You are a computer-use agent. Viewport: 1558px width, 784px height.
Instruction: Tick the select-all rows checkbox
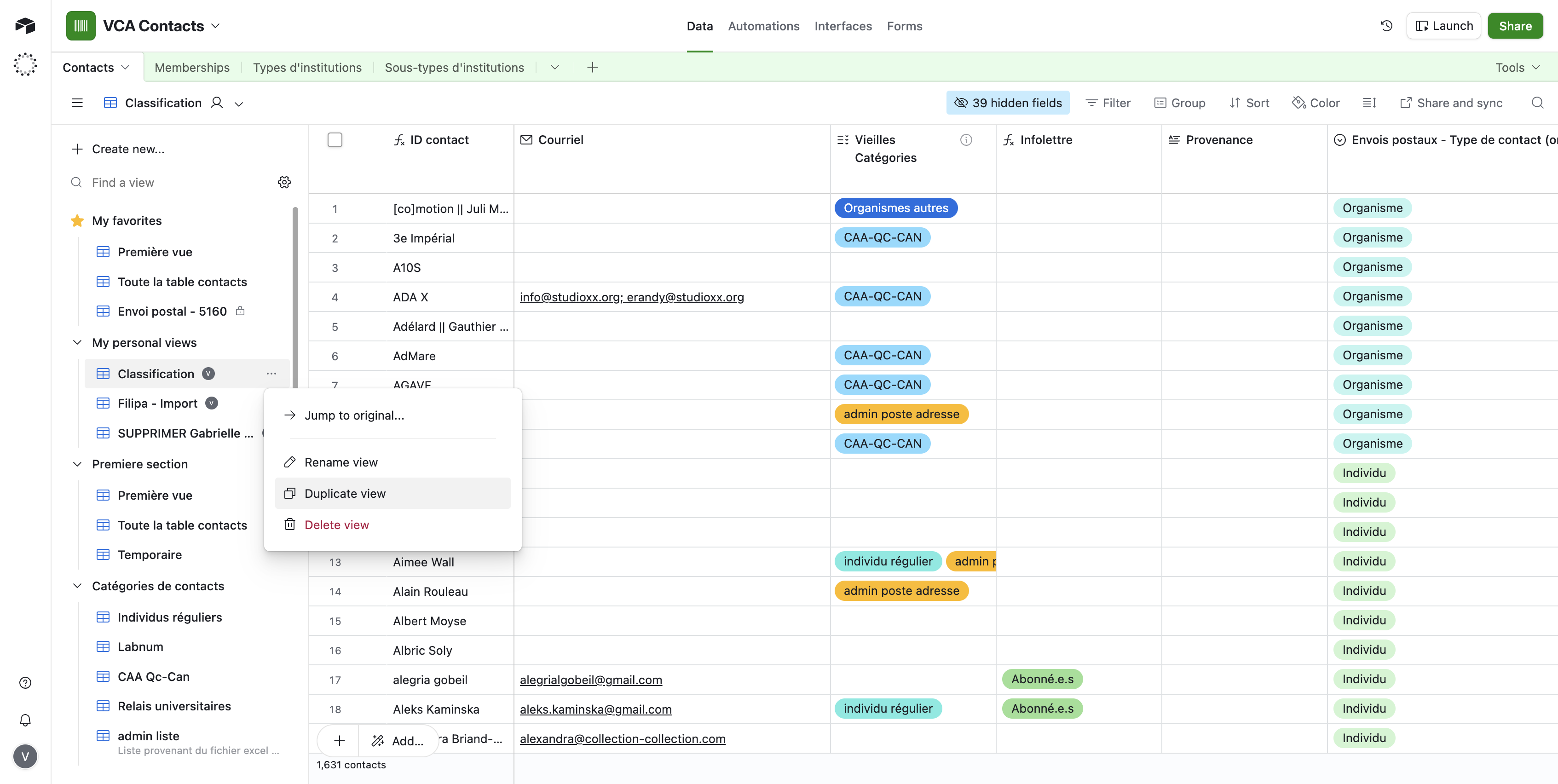pos(335,140)
